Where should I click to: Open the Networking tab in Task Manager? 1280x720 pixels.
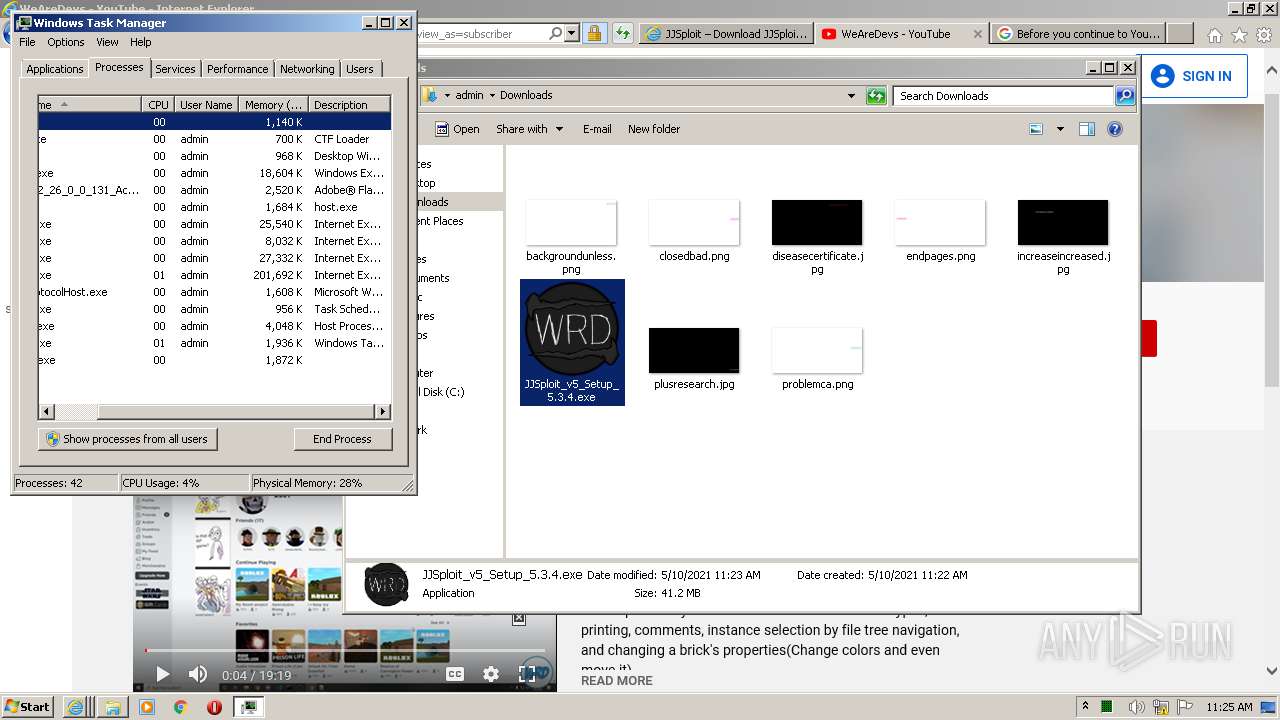click(x=307, y=69)
